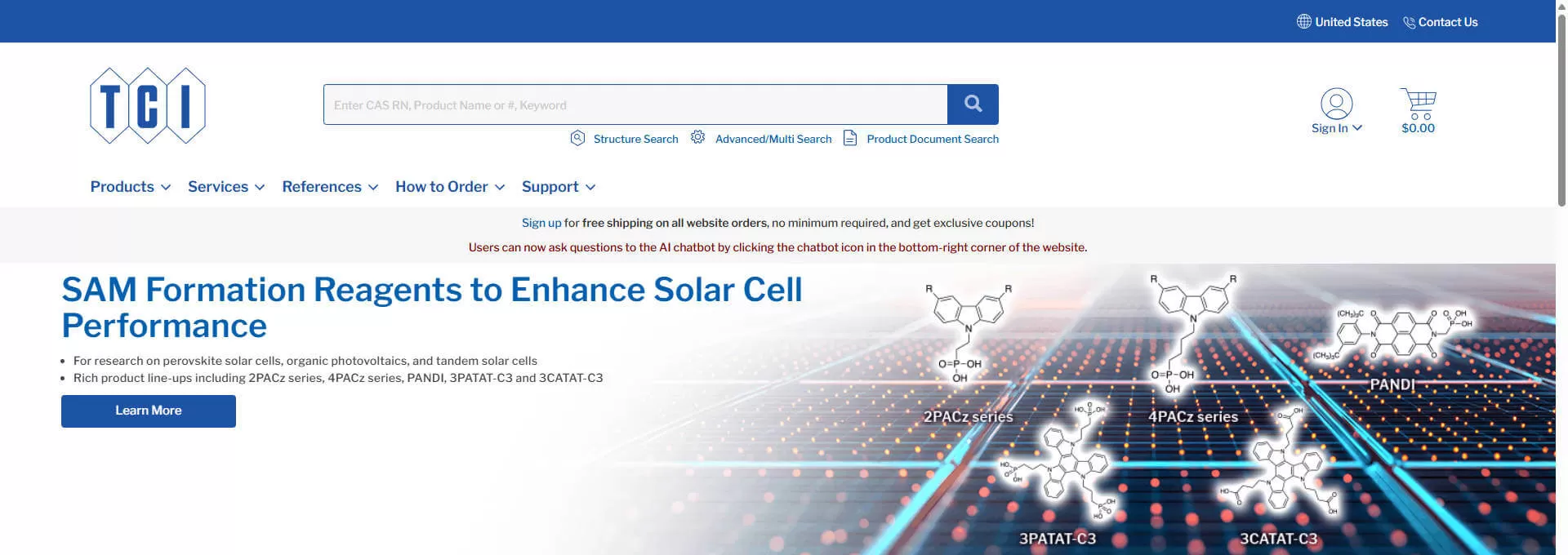Open the Structure Search link
1568x555 pixels.
coord(636,139)
